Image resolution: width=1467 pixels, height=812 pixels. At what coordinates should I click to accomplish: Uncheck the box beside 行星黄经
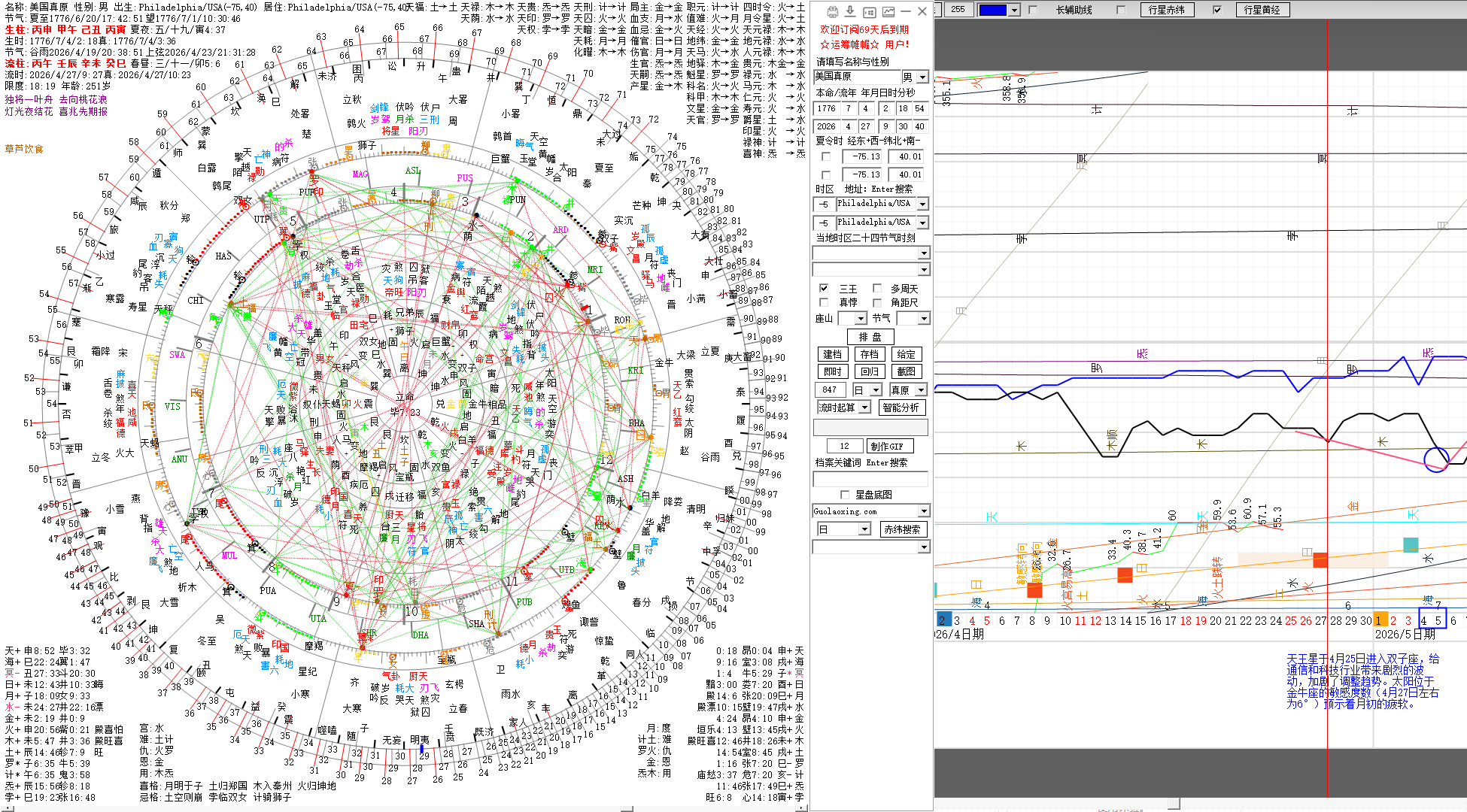[1217, 10]
